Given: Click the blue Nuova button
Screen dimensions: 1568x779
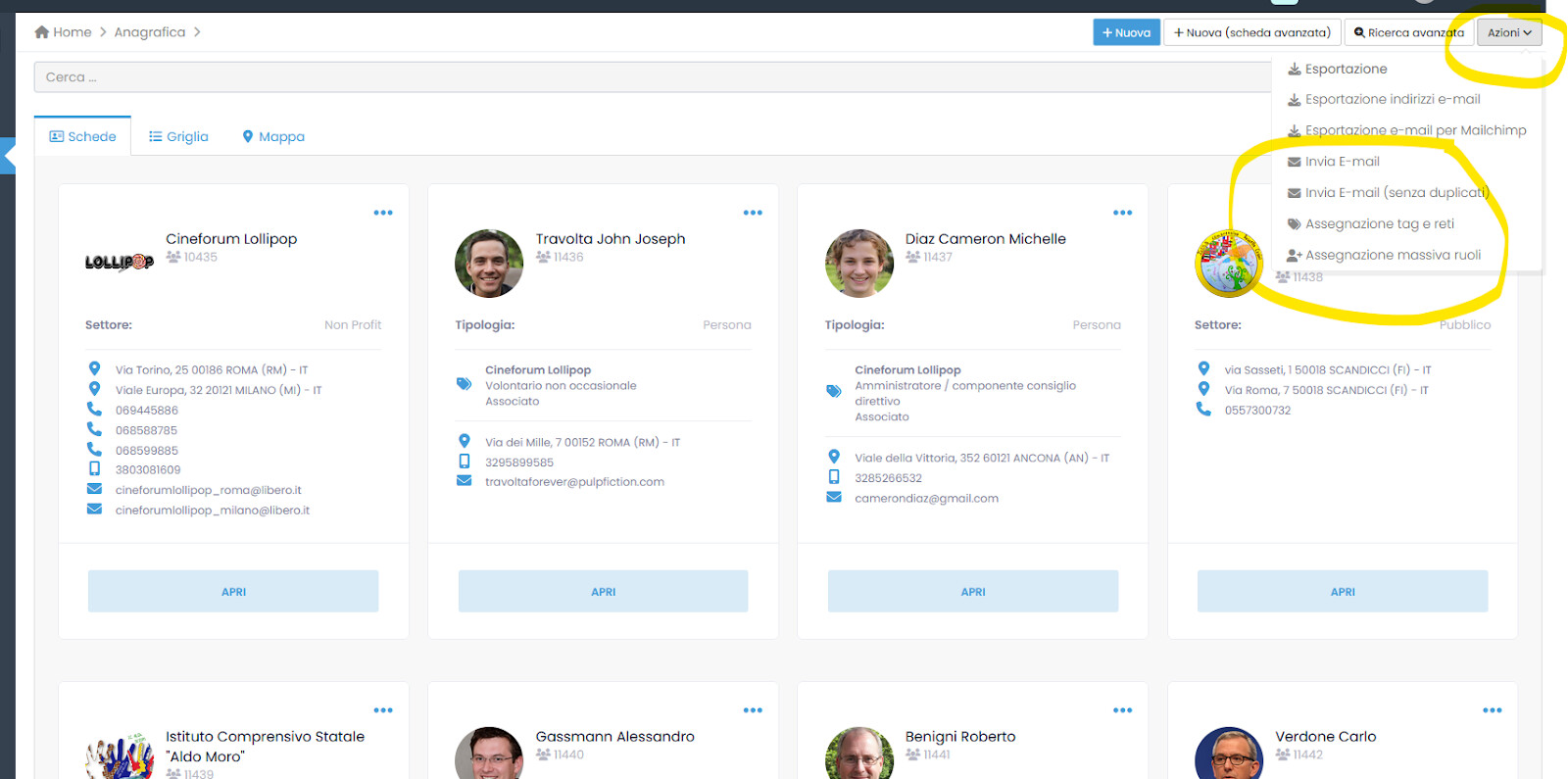Looking at the screenshot, I should tap(1126, 32).
